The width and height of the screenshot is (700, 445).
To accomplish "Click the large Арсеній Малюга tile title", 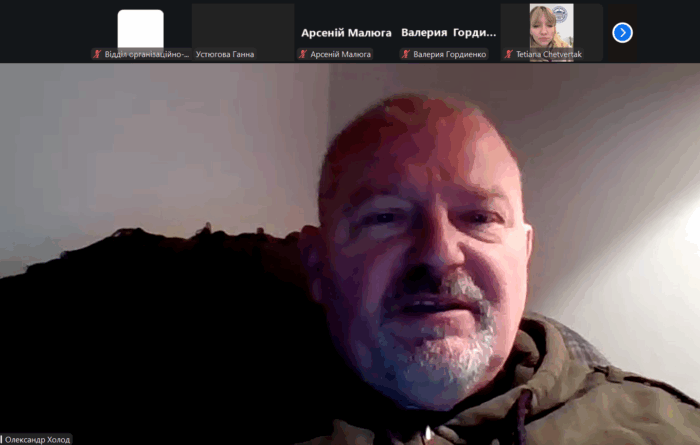I will click(x=346, y=32).
